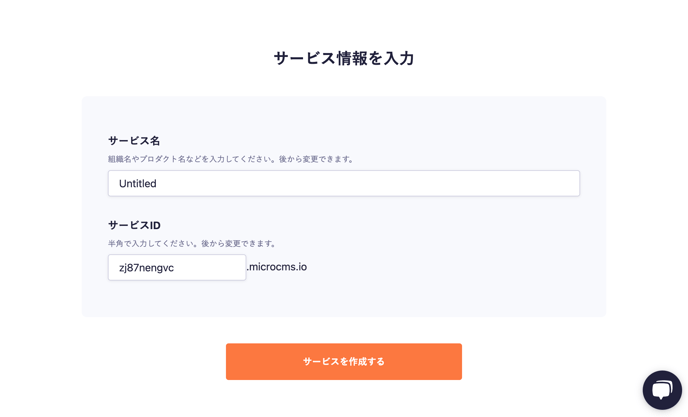688x417 pixels.
Task: Click the white speech balloon in chat widget
Action: point(662,389)
